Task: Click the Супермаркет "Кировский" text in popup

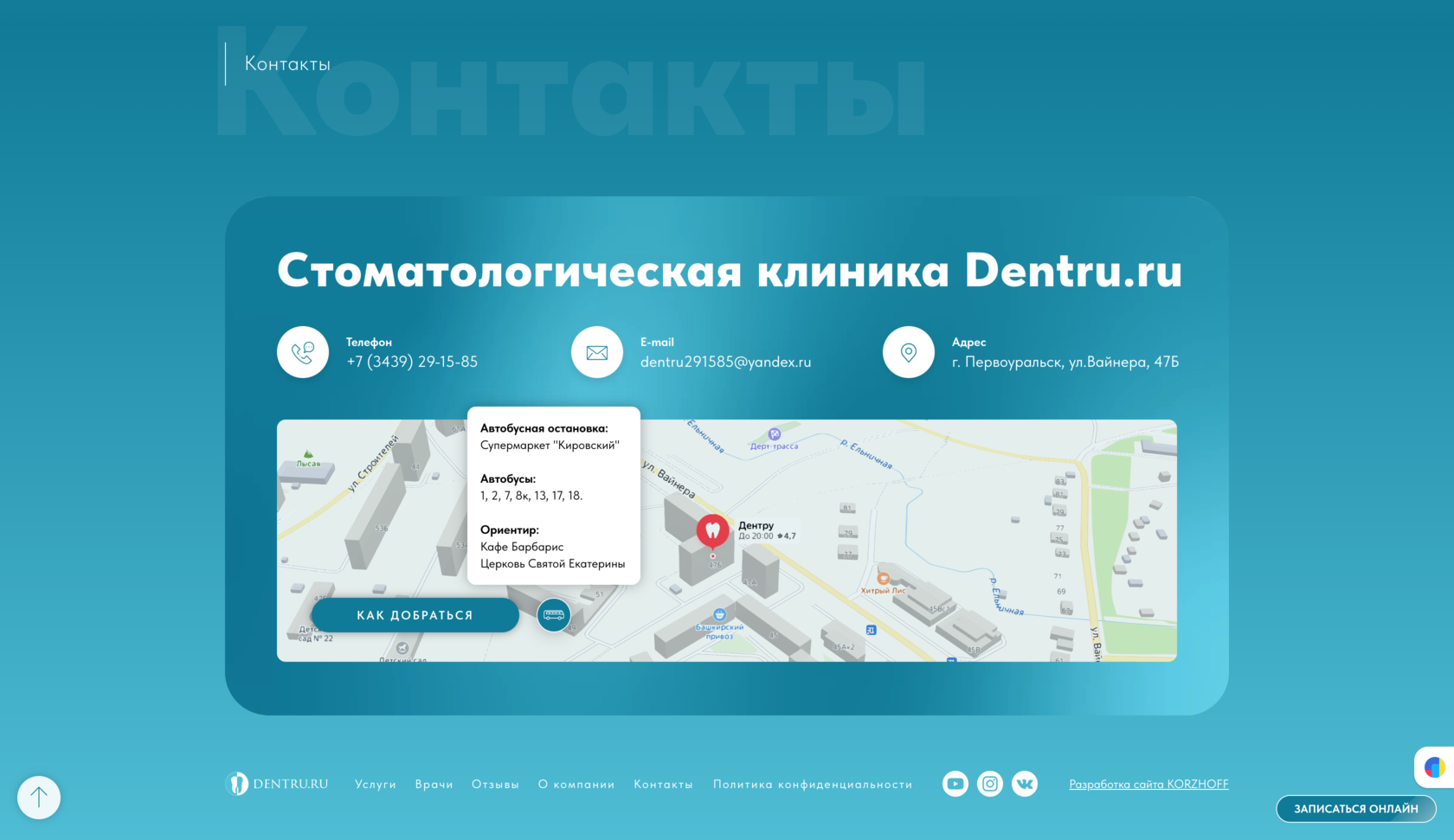Action: pos(550,445)
